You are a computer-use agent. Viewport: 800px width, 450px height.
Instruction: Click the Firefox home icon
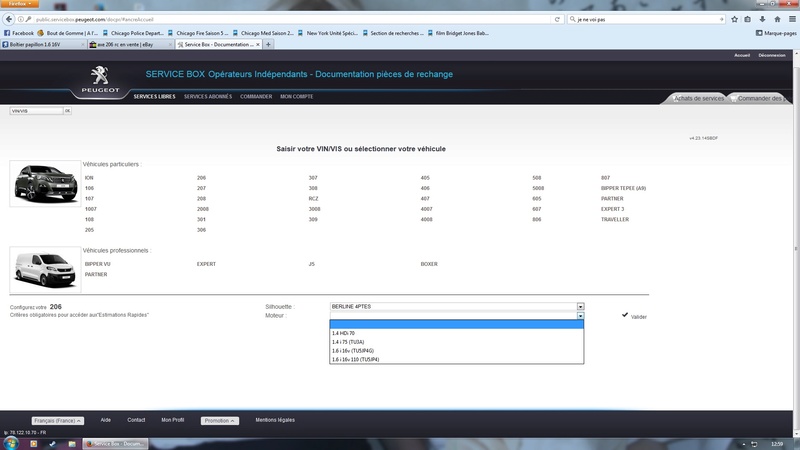(777, 19)
